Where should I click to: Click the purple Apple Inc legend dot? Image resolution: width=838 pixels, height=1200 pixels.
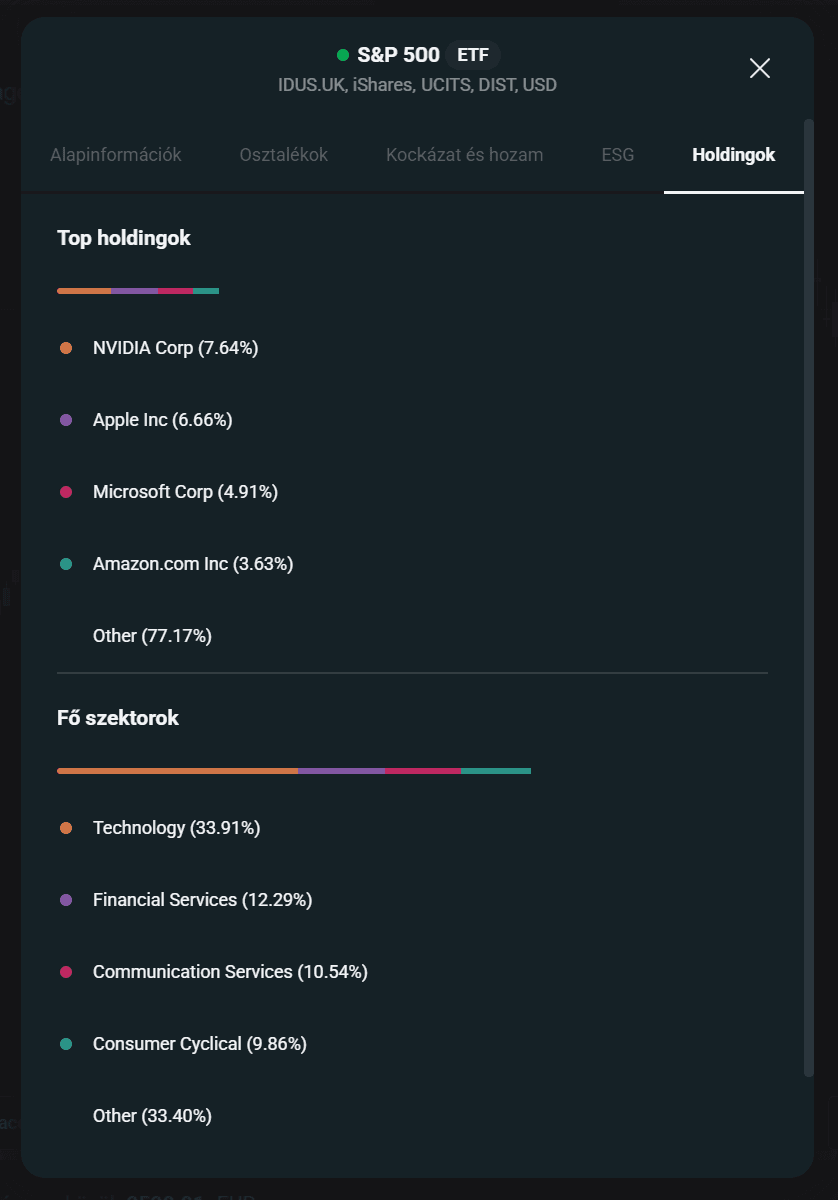66,420
